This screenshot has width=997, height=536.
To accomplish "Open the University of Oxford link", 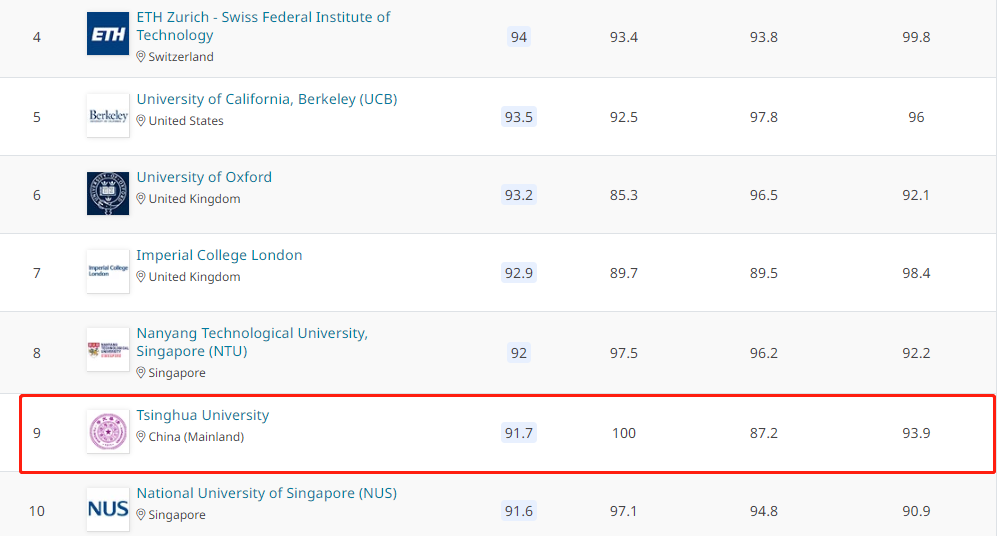I will click(x=204, y=177).
